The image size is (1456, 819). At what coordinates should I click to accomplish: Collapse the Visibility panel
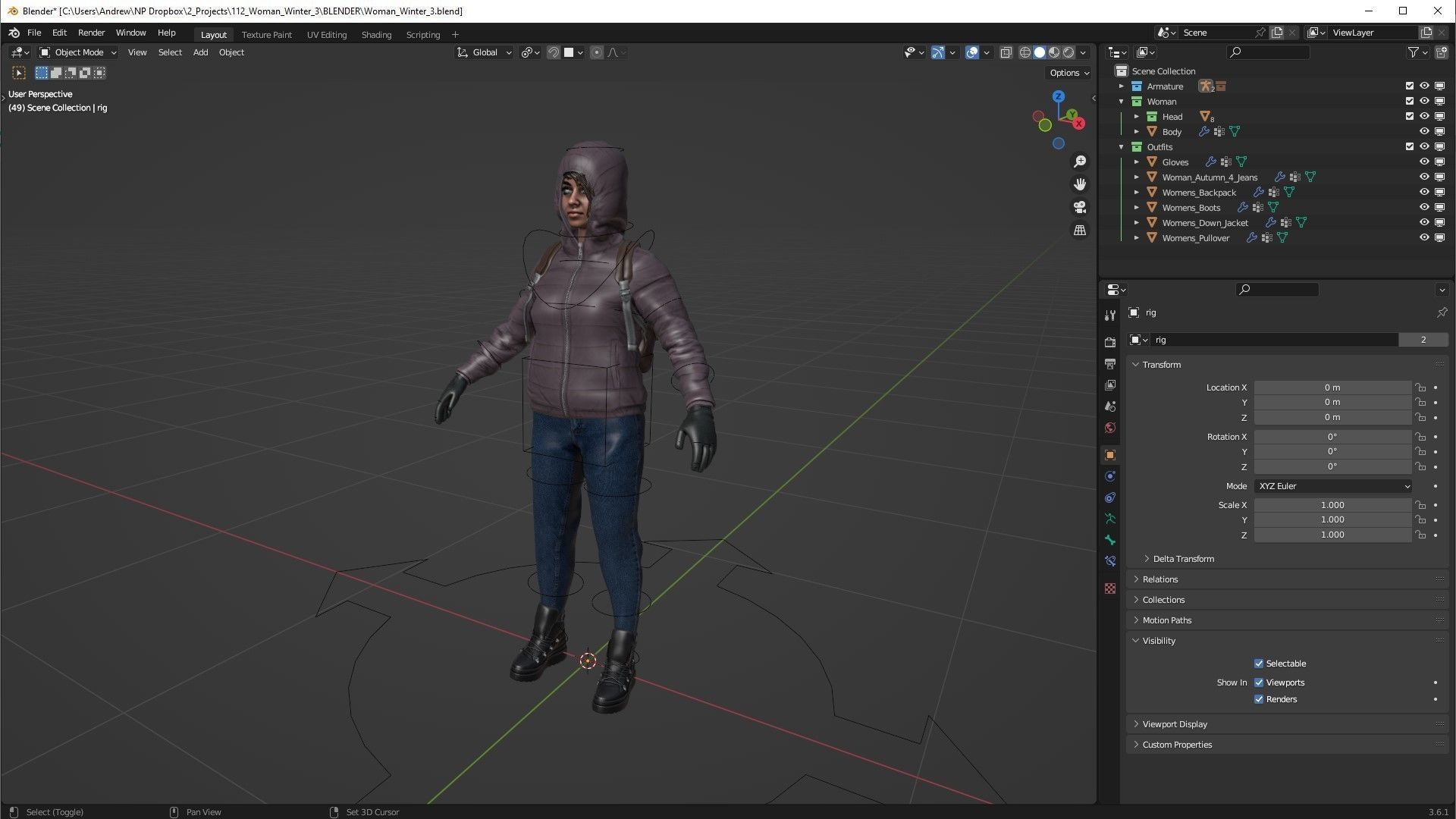click(1136, 641)
